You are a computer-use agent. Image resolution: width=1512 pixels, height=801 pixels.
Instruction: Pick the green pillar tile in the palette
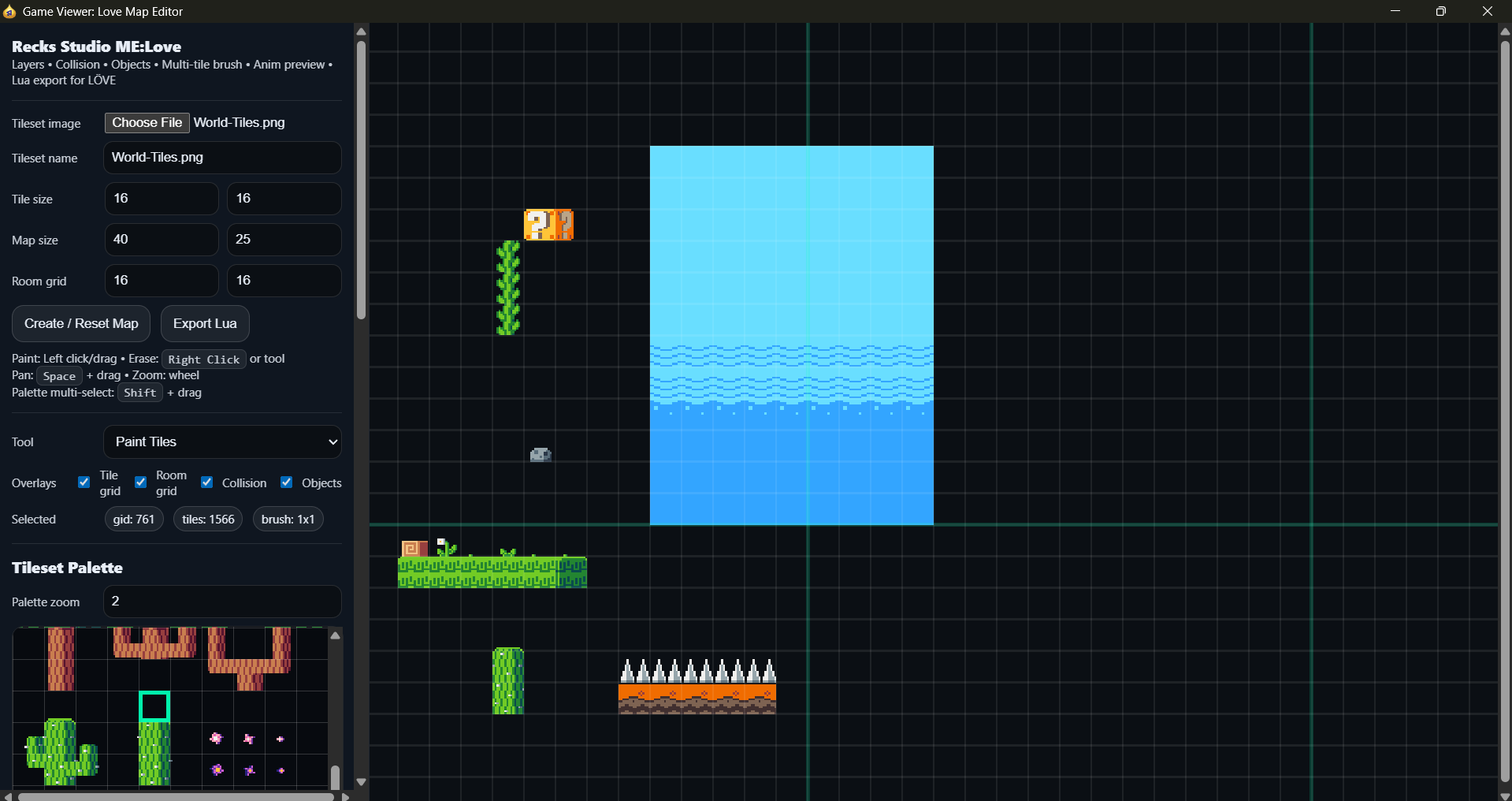click(x=154, y=754)
